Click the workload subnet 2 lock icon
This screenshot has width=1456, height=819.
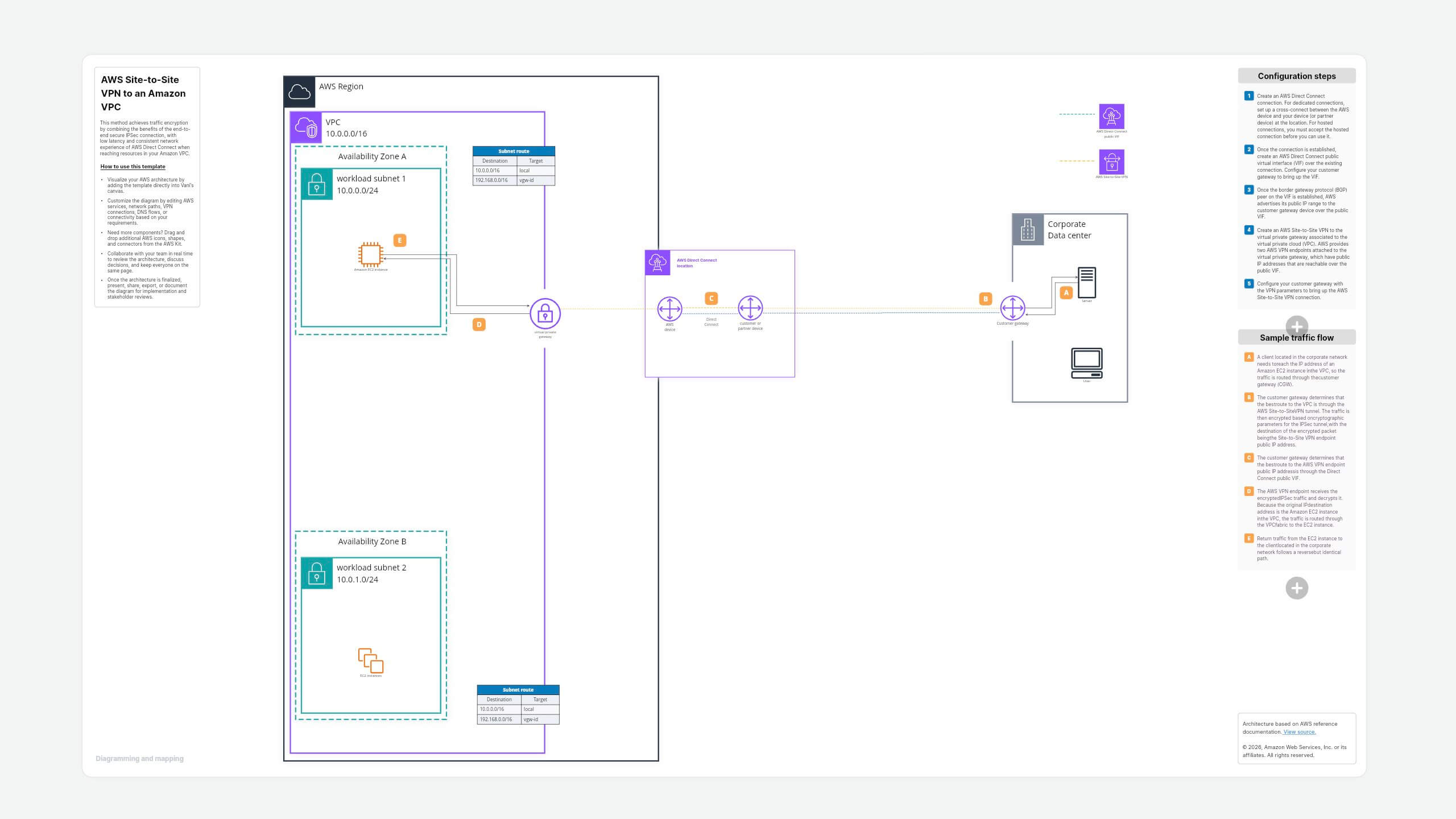coord(317,573)
